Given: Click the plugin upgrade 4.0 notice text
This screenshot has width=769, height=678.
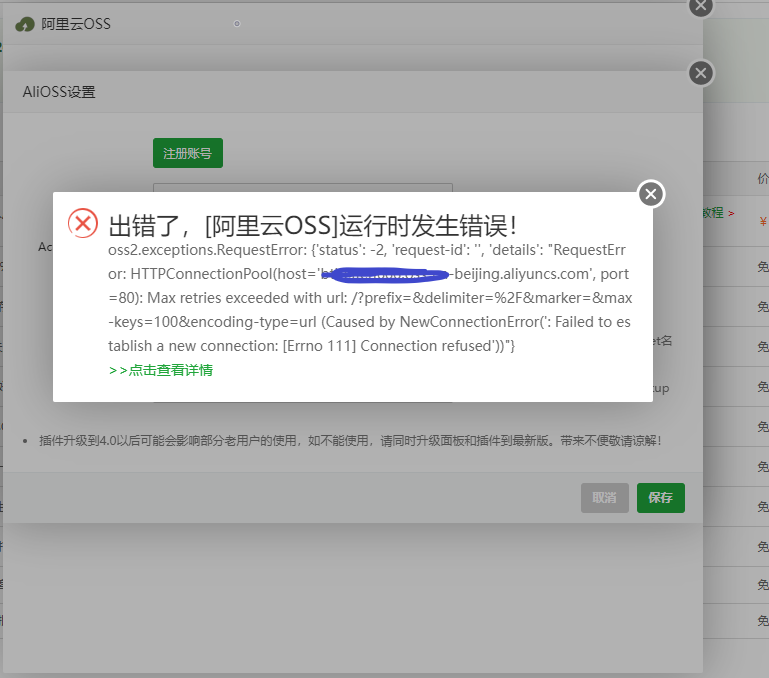Looking at the screenshot, I should pyautogui.click(x=350, y=441).
